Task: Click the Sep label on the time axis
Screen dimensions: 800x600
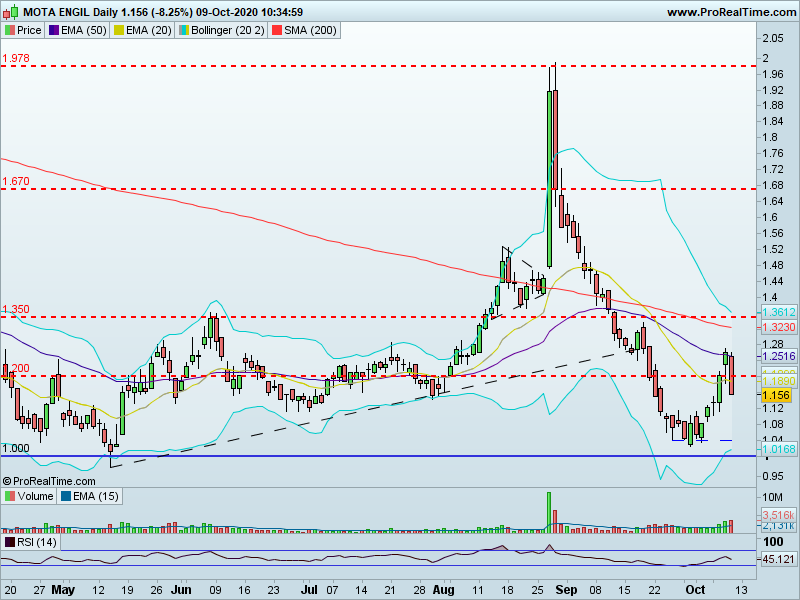Action: 566,590
